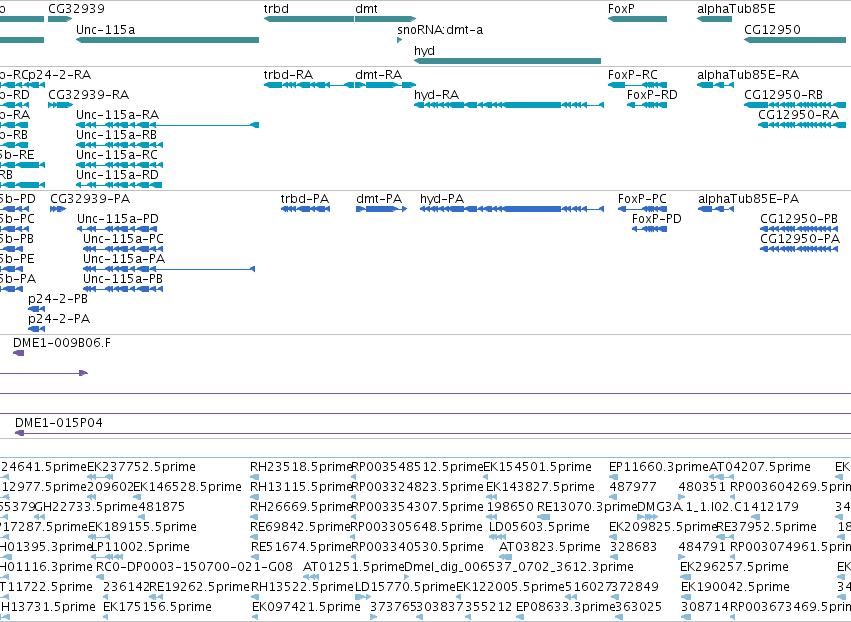851x622 pixels.
Task: Select the hyd-RA transcript glyph
Action: click(509, 105)
